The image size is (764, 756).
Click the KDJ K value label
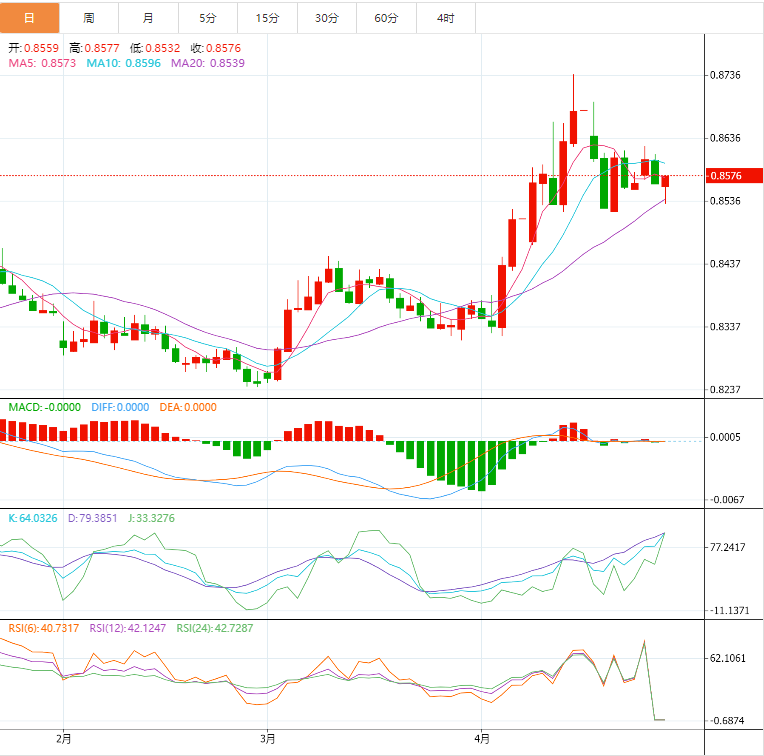click(x=33, y=518)
